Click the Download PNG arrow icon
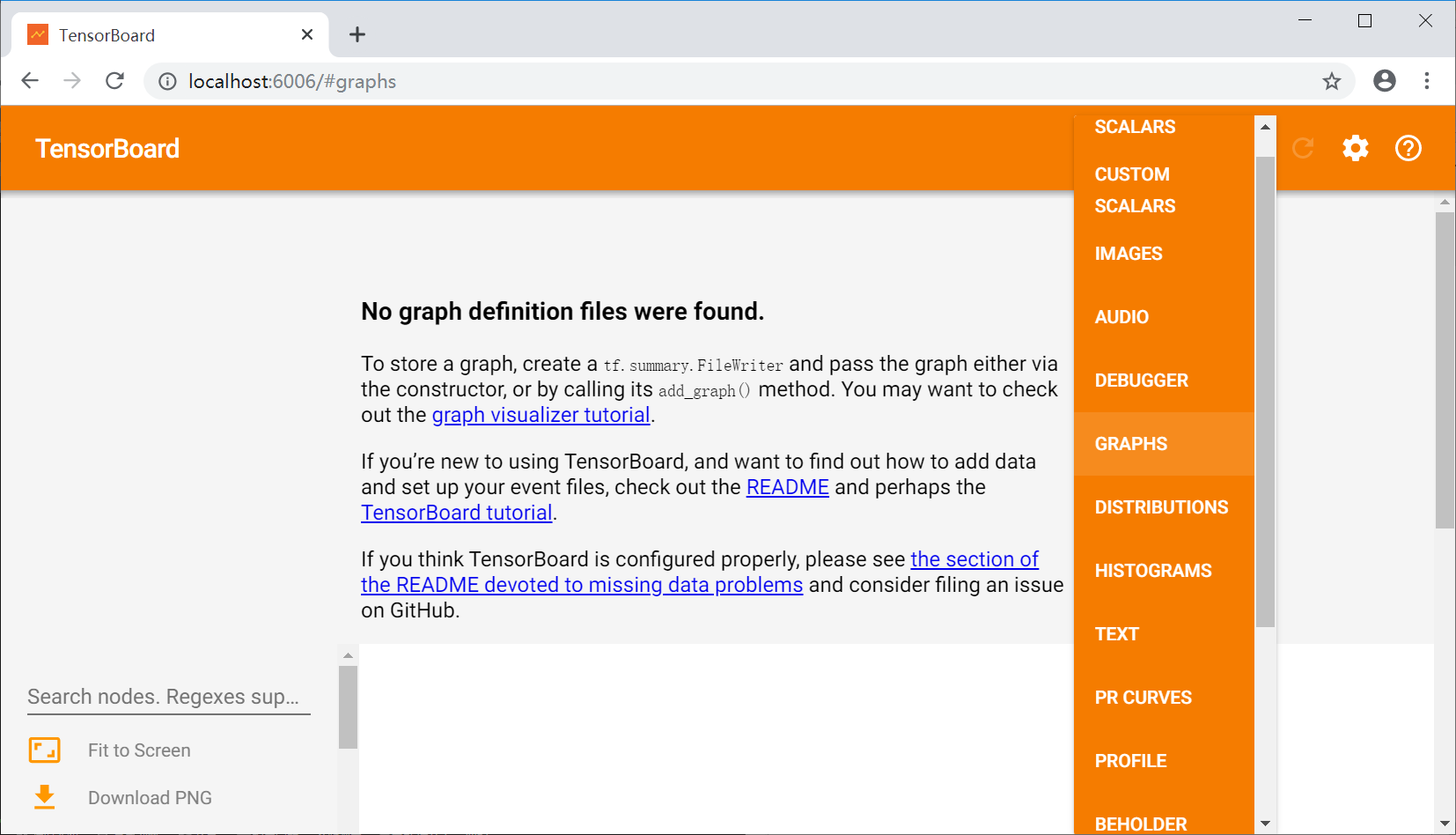Viewport: 1456px width, 835px height. [45, 797]
